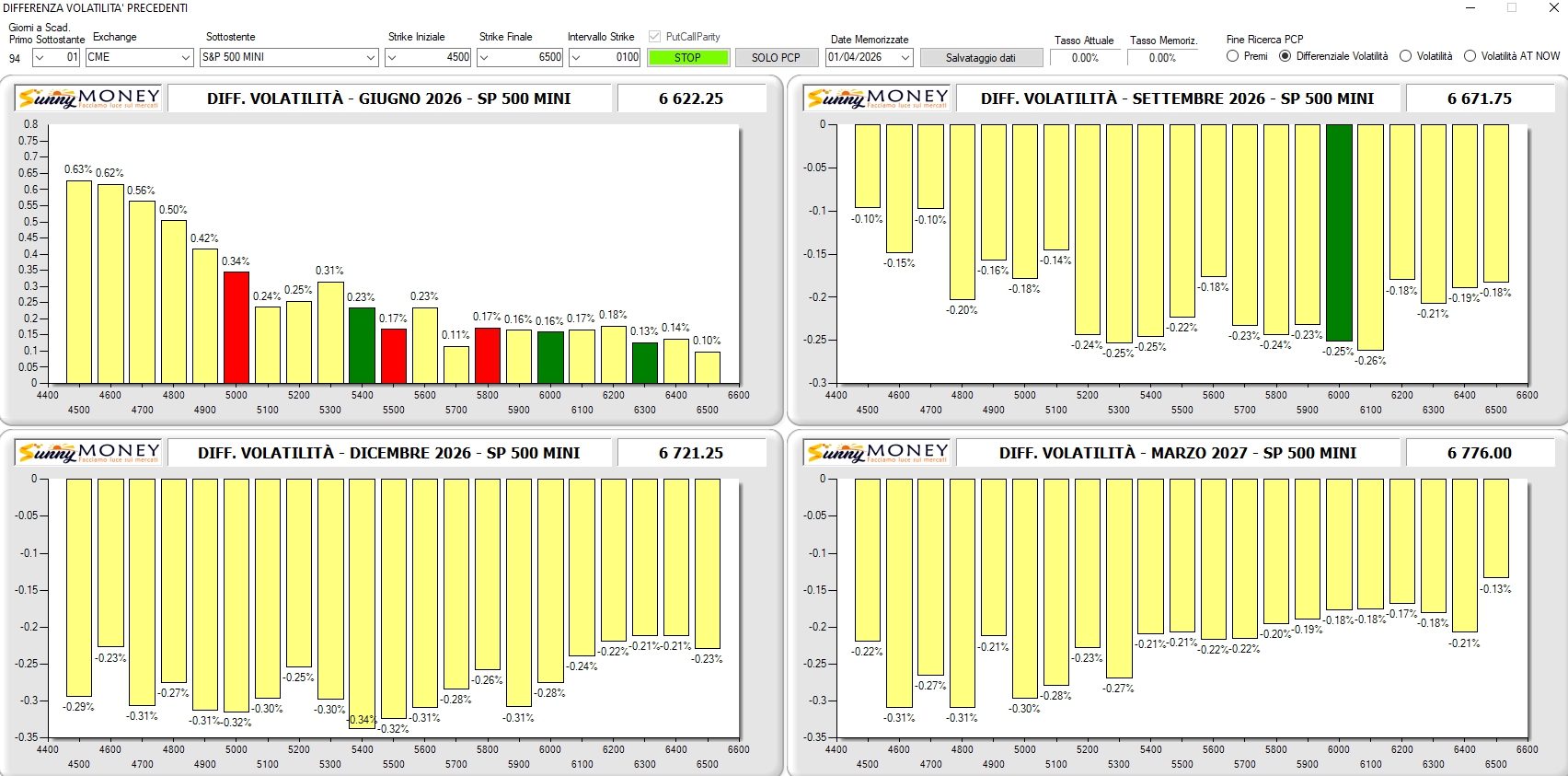Open the Intervallo Strike dropdown

(576, 57)
